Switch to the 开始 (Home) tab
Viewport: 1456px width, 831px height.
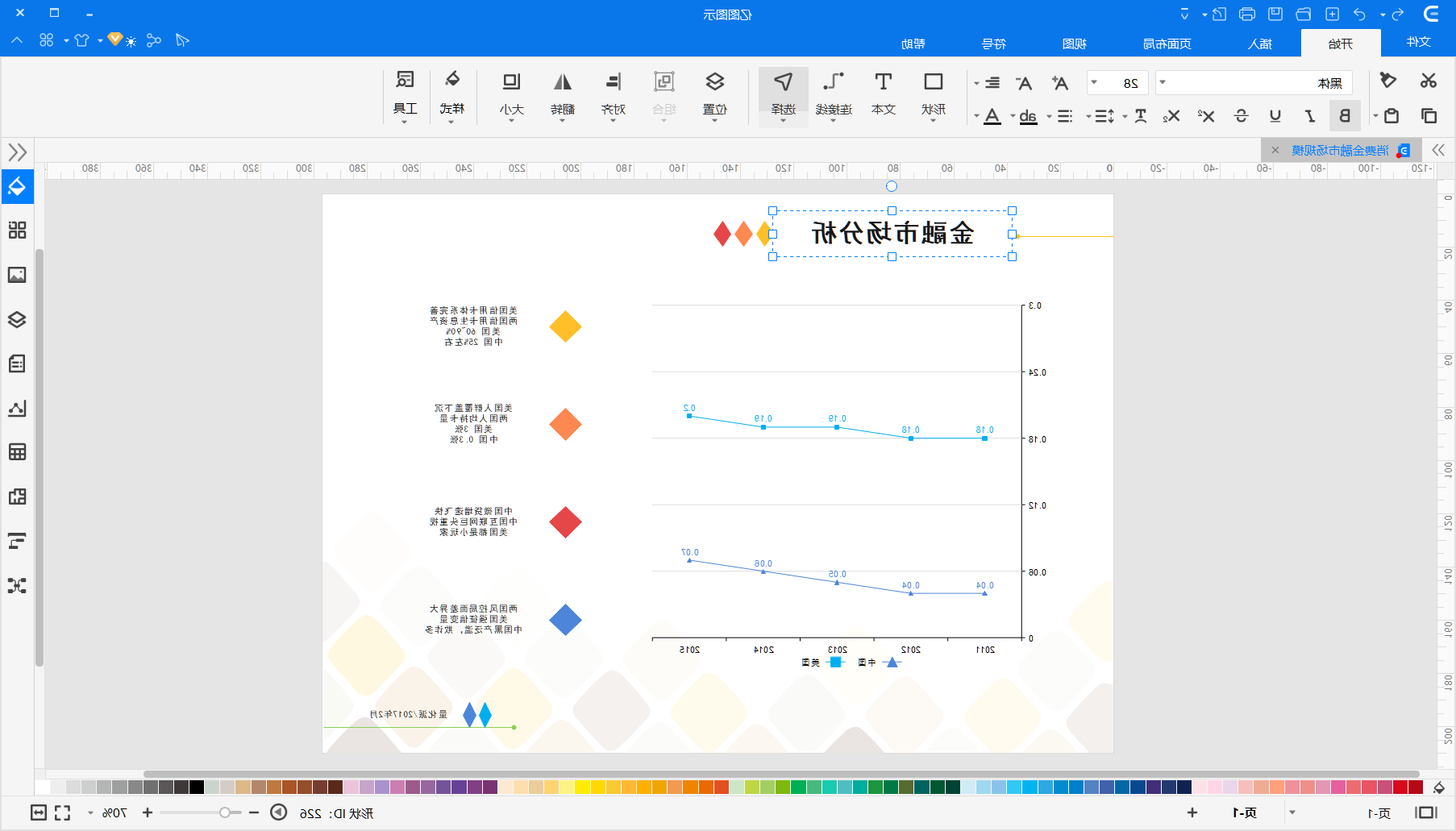(x=1341, y=44)
